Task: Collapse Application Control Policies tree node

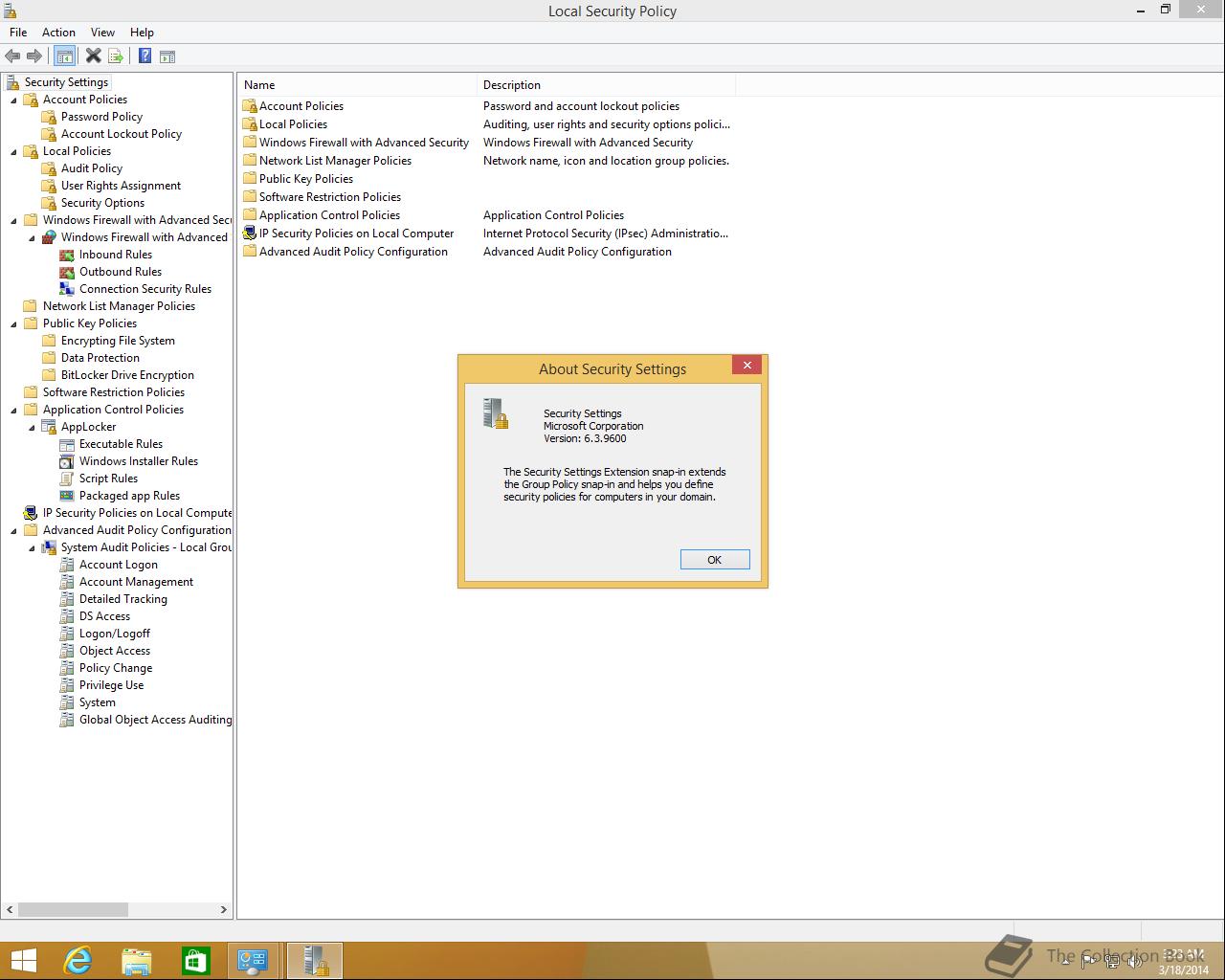Action: pyautogui.click(x=13, y=410)
